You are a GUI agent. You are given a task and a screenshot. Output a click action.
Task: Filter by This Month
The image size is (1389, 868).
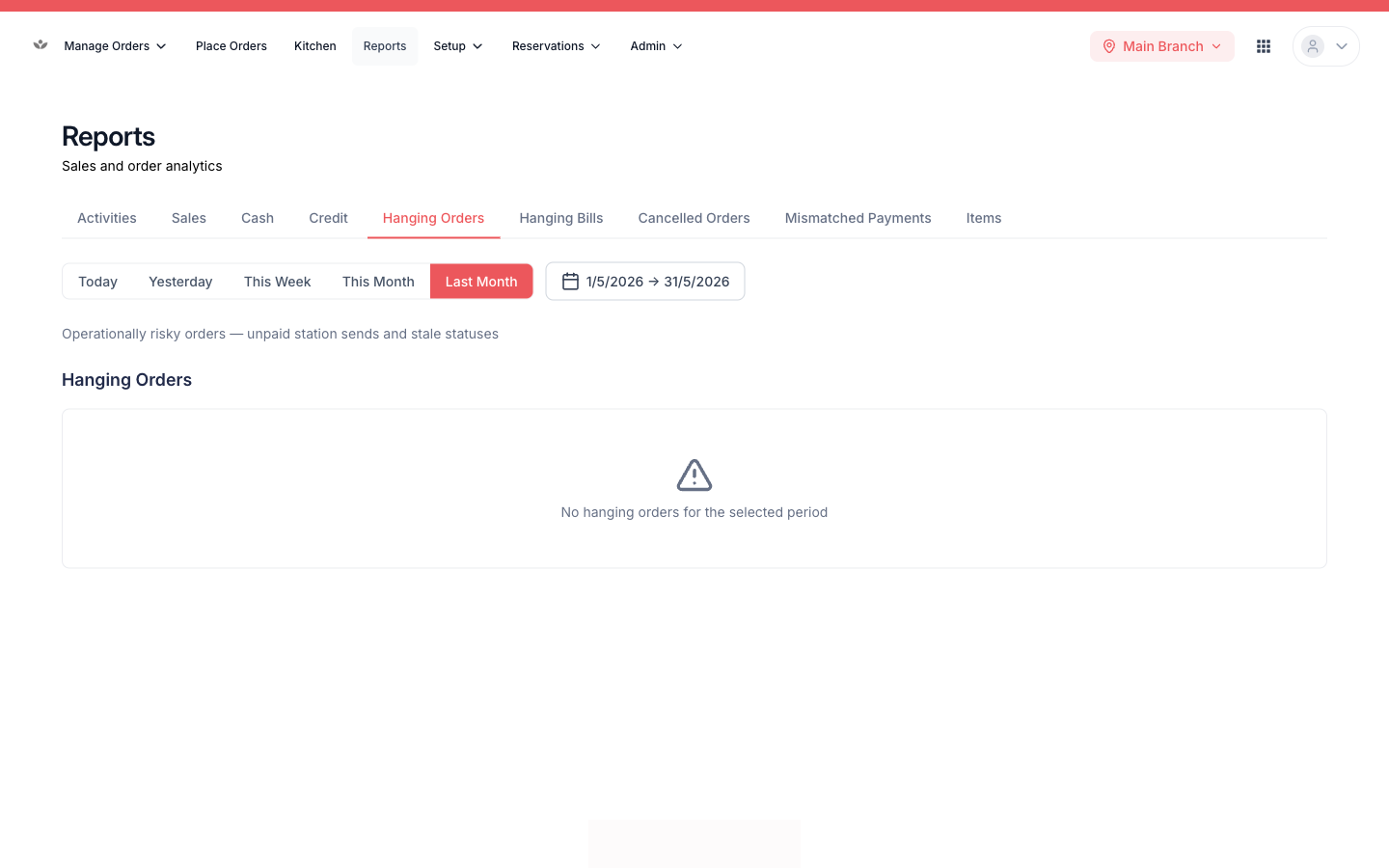coord(378,282)
